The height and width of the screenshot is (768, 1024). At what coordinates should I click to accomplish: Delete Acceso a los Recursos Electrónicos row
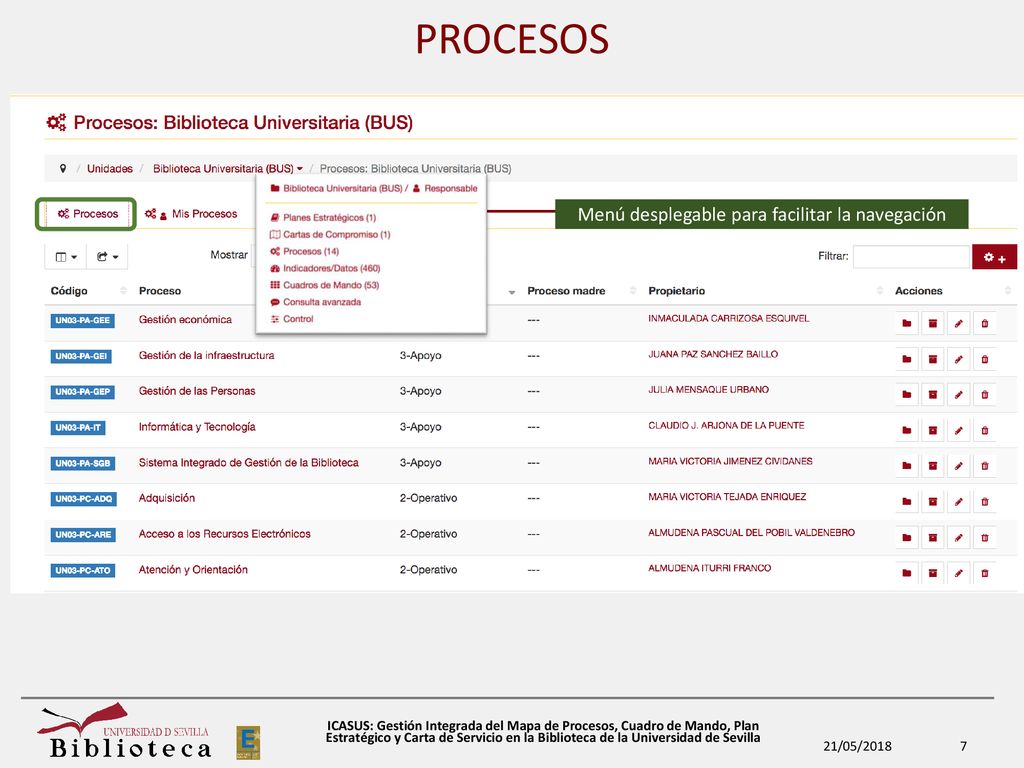985,537
